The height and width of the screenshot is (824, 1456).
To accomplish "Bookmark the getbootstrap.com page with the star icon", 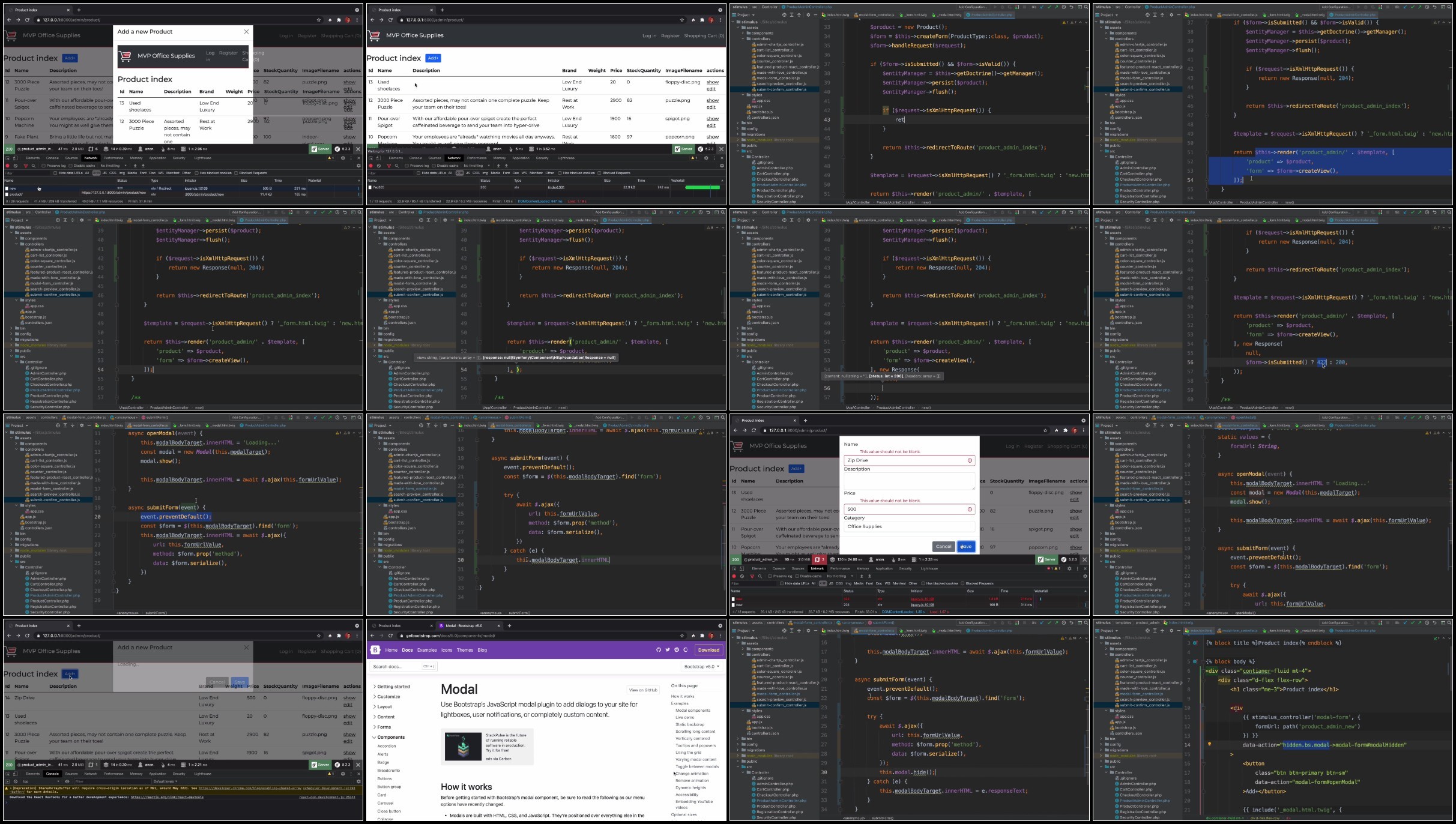I will pyautogui.click(x=682, y=636).
